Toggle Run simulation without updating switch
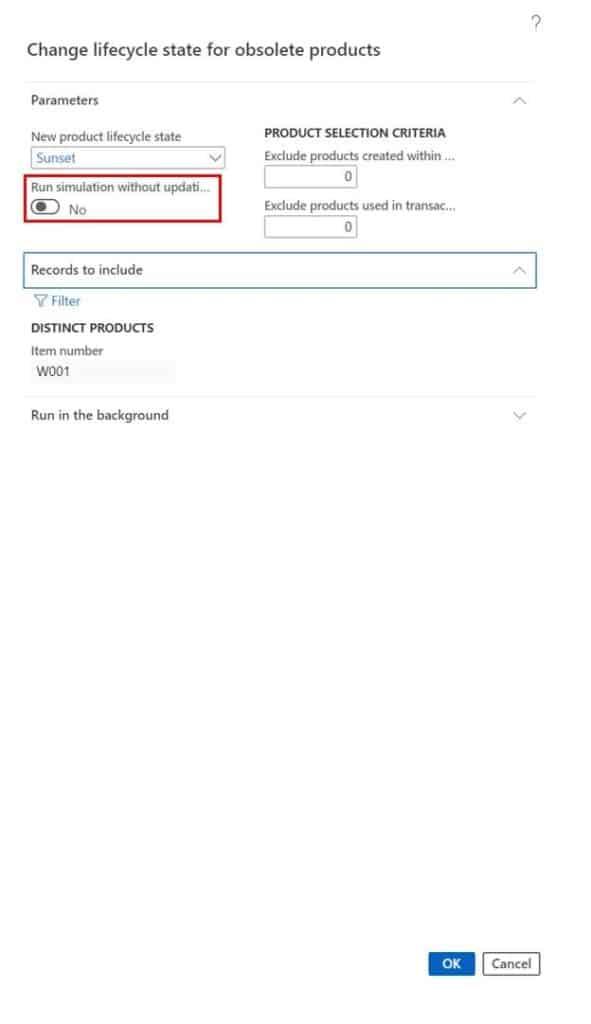This screenshot has height=1024, width=591. tap(45, 207)
